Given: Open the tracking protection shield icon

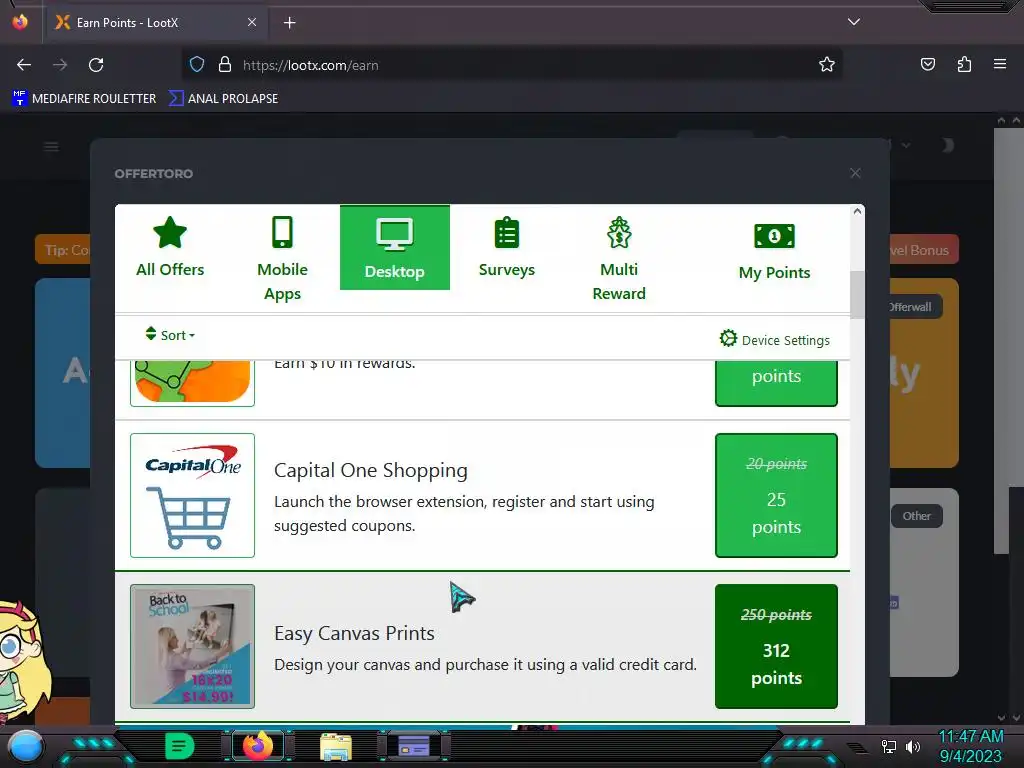Looking at the screenshot, I should coord(197,65).
